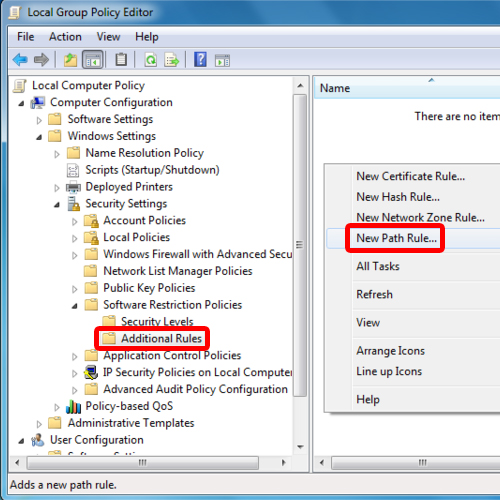Image resolution: width=500 pixels, height=500 pixels.
Task: Expand the Name Resolution Policy node
Action: pos(57,154)
